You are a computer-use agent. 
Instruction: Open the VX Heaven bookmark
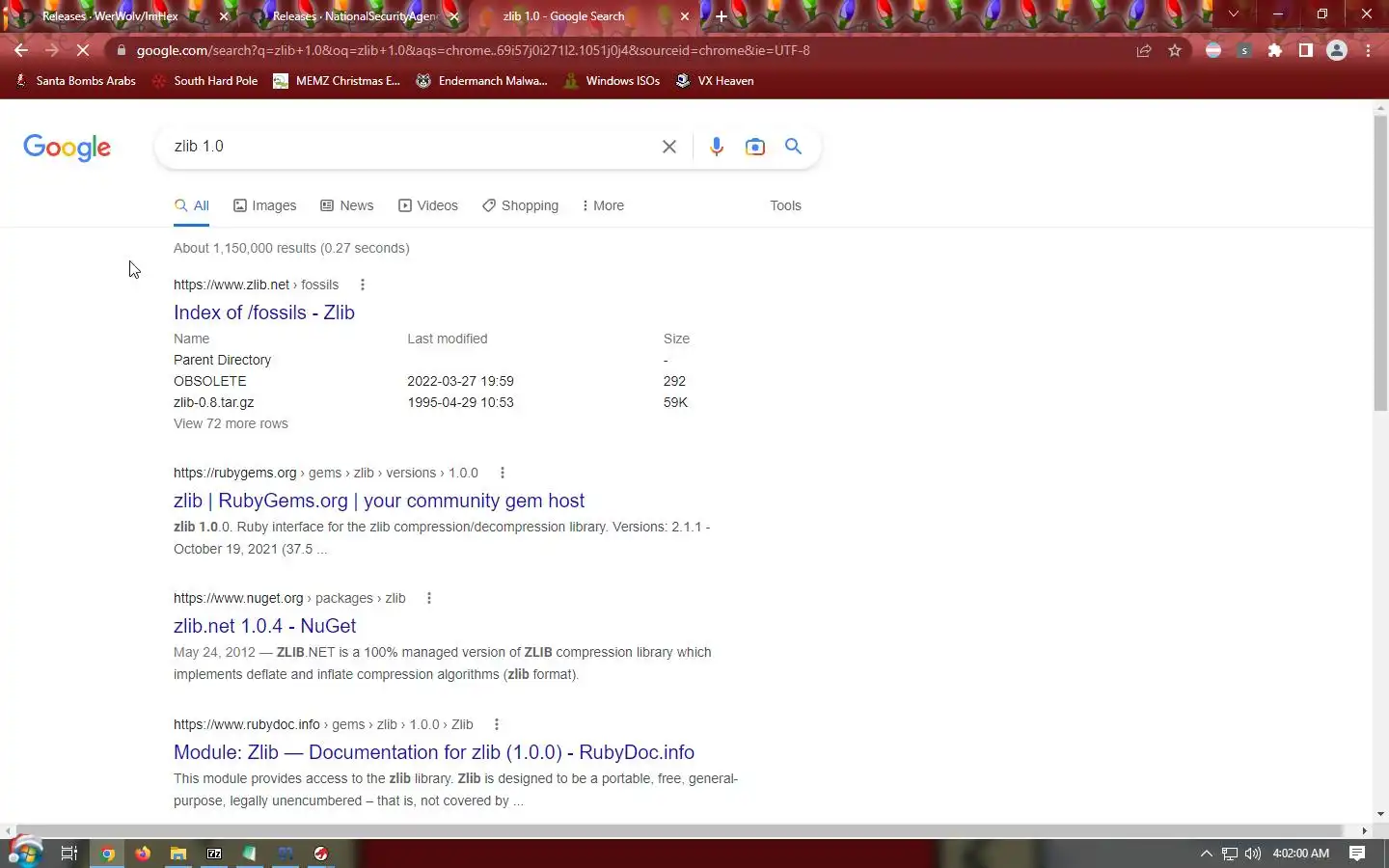[715, 81]
